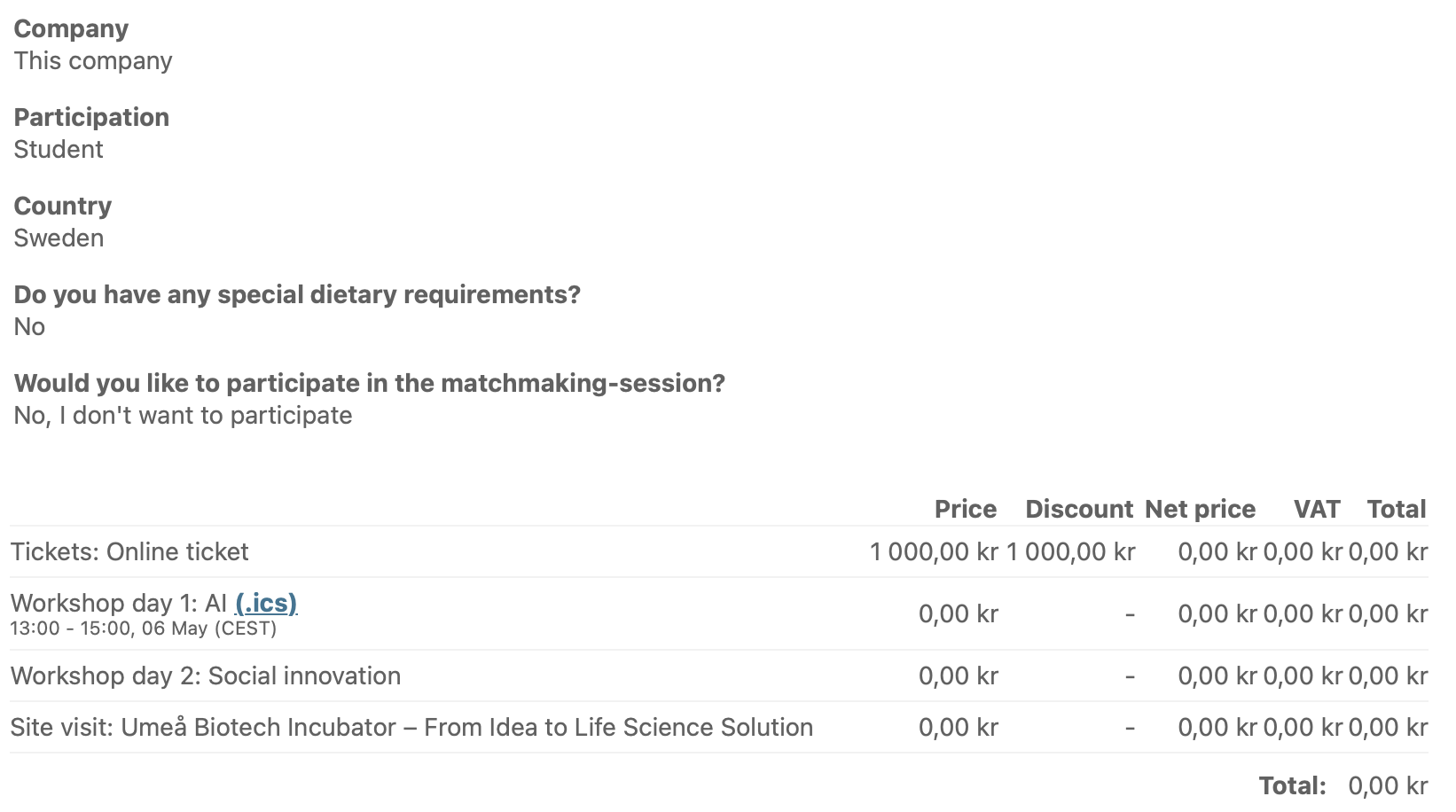This screenshot has width=1456, height=812.
Task: Click the Sweden country value
Action: click(x=59, y=238)
